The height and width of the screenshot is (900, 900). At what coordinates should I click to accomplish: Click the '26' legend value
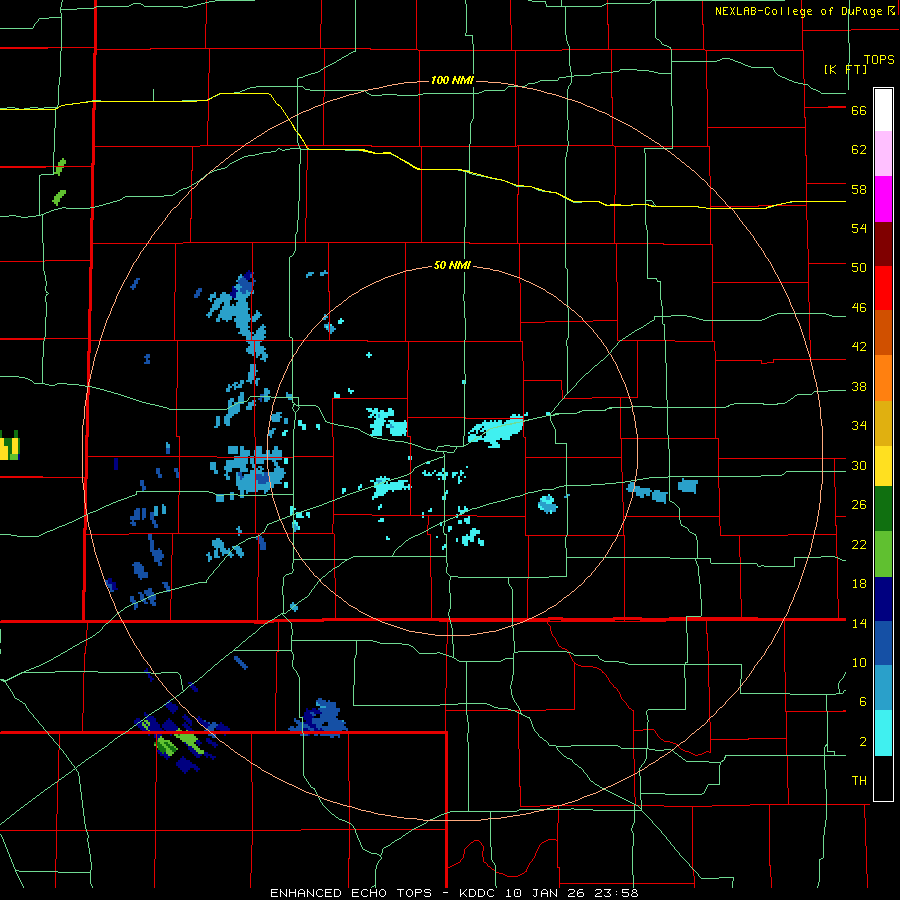click(x=859, y=504)
